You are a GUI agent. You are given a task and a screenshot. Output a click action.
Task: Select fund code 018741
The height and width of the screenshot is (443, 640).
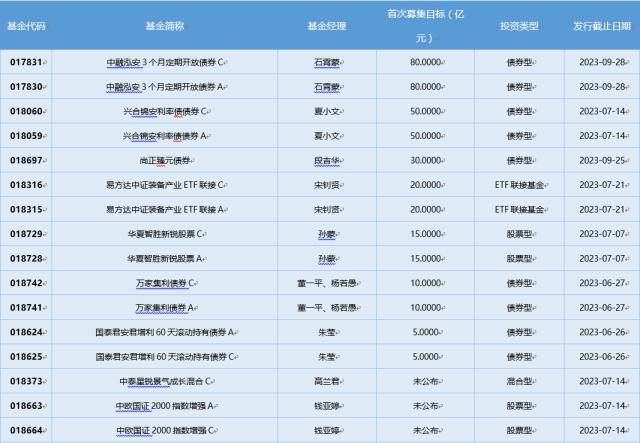tap(26, 307)
